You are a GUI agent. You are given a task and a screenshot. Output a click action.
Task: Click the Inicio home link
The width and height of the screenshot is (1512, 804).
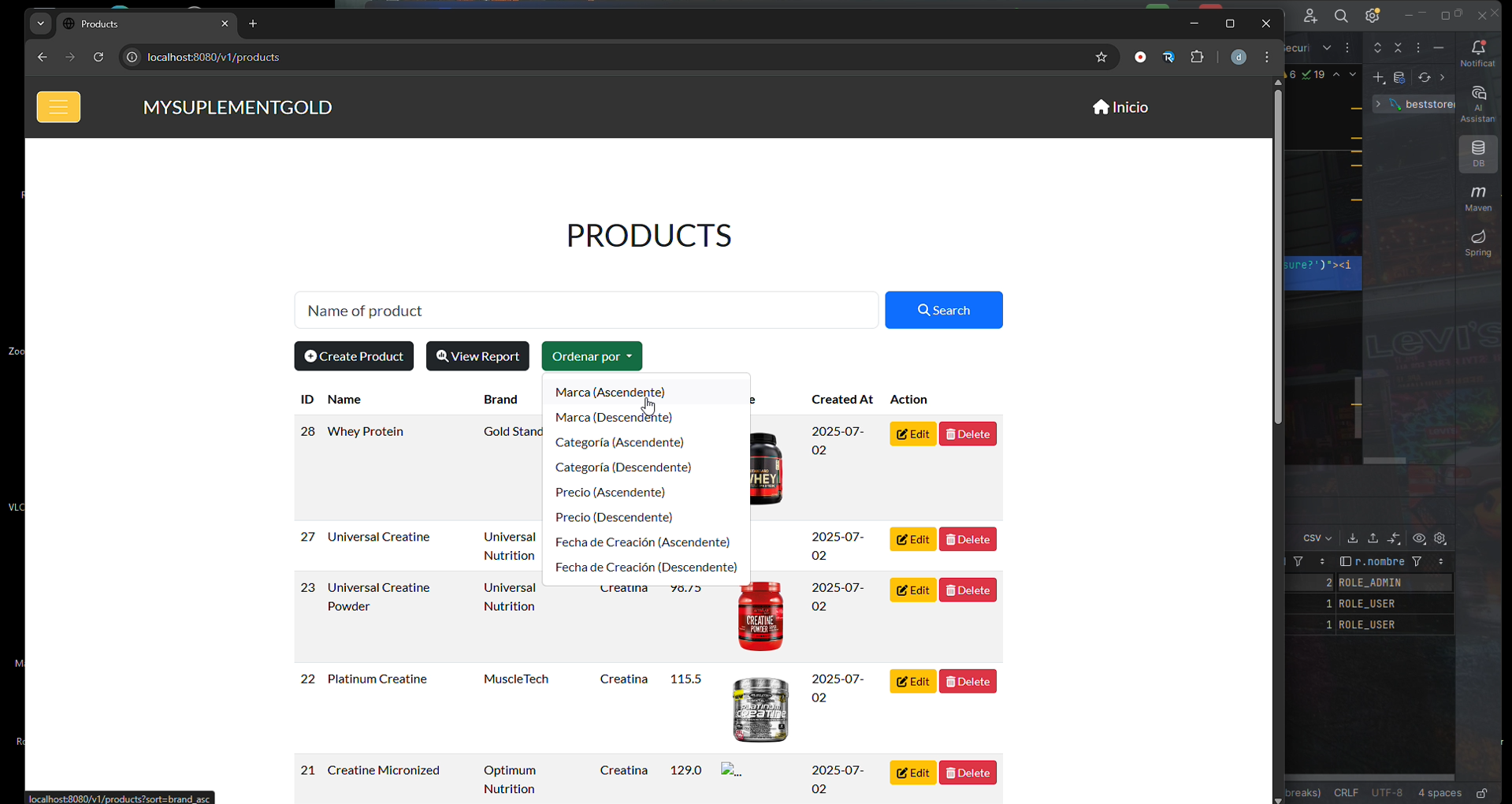[x=1120, y=107]
